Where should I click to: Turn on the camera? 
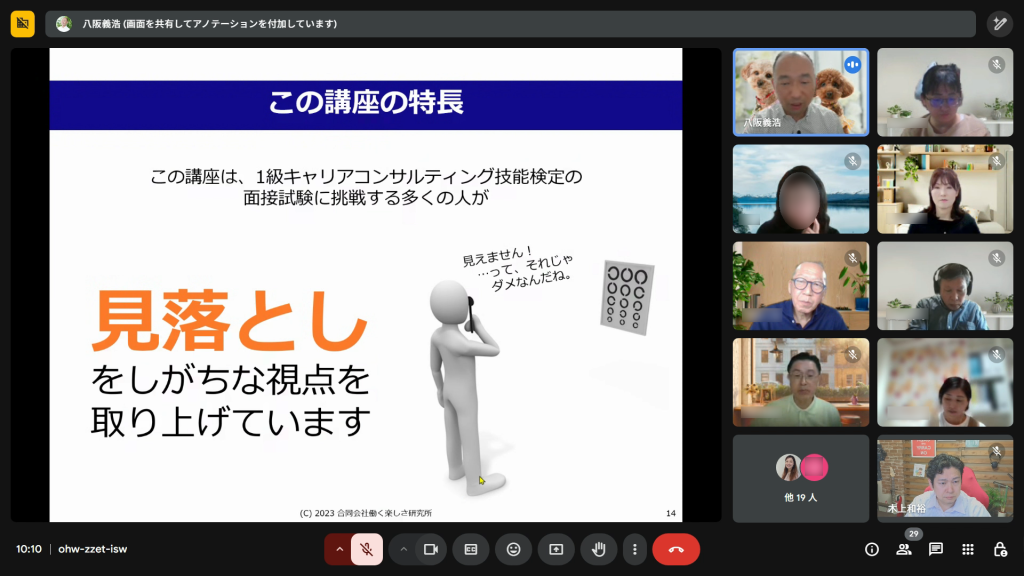(431, 549)
